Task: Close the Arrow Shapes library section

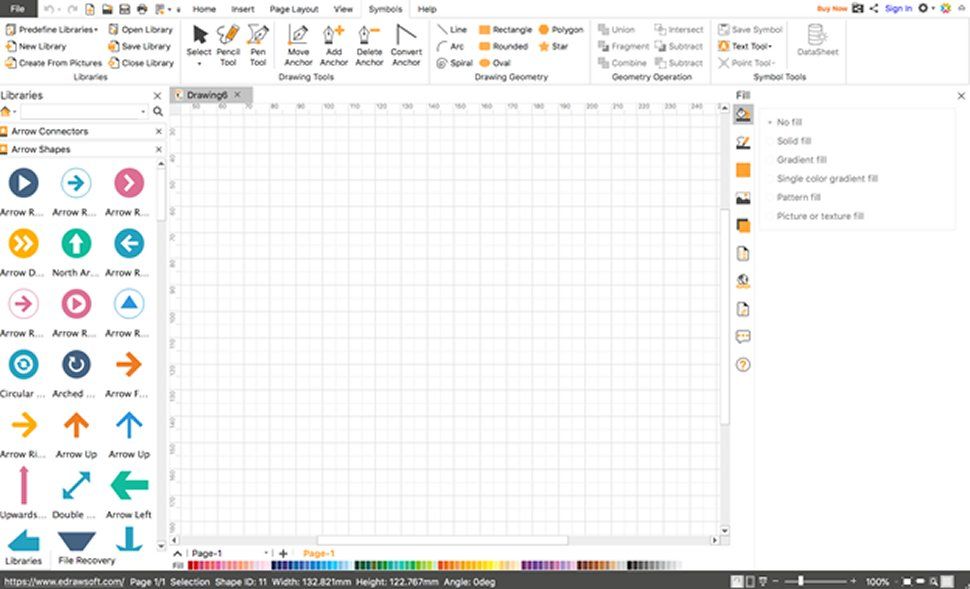Action: [157, 148]
